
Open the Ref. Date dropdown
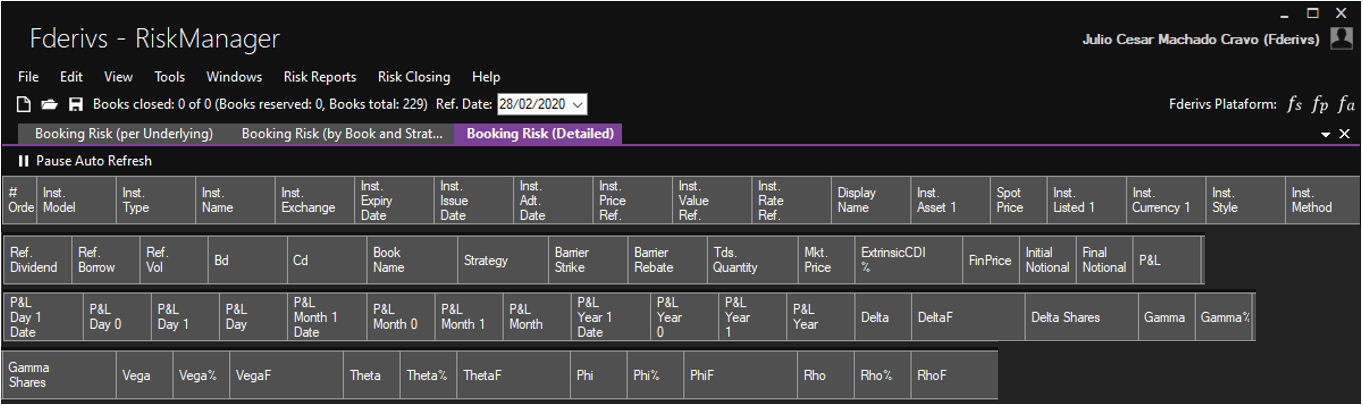578,104
